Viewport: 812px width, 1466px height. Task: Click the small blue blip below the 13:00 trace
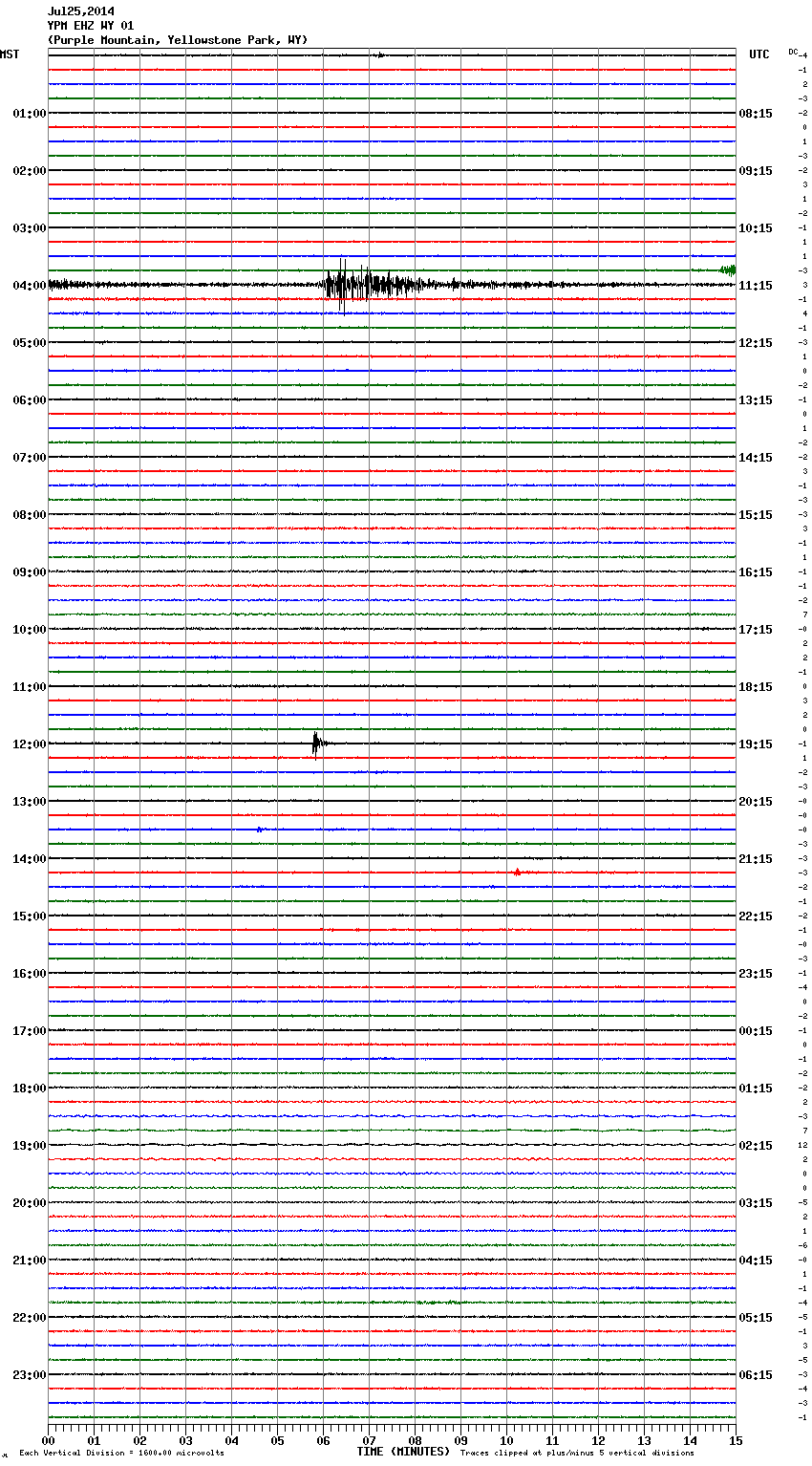tap(261, 830)
